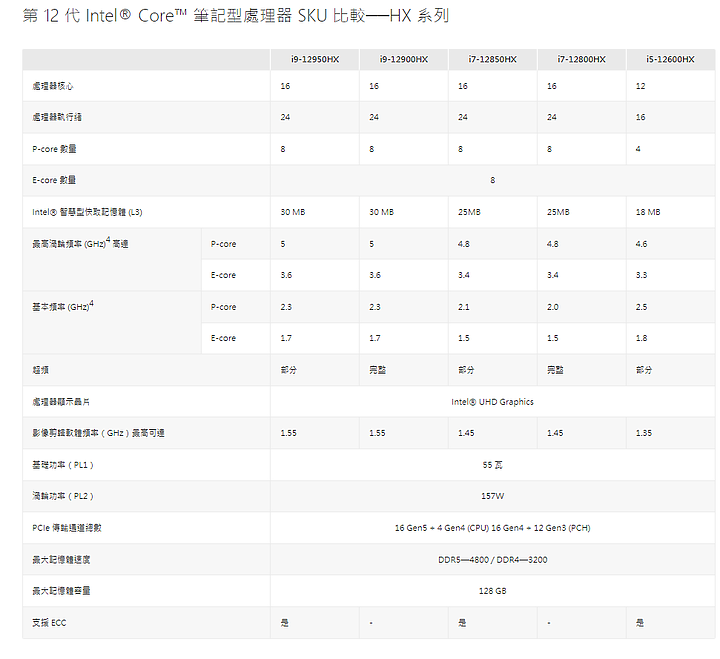Click the 'Intel 智慧型快取記憶體 (L3)' row label
This screenshot has height=659, width=720.
pyautogui.click(x=87, y=212)
